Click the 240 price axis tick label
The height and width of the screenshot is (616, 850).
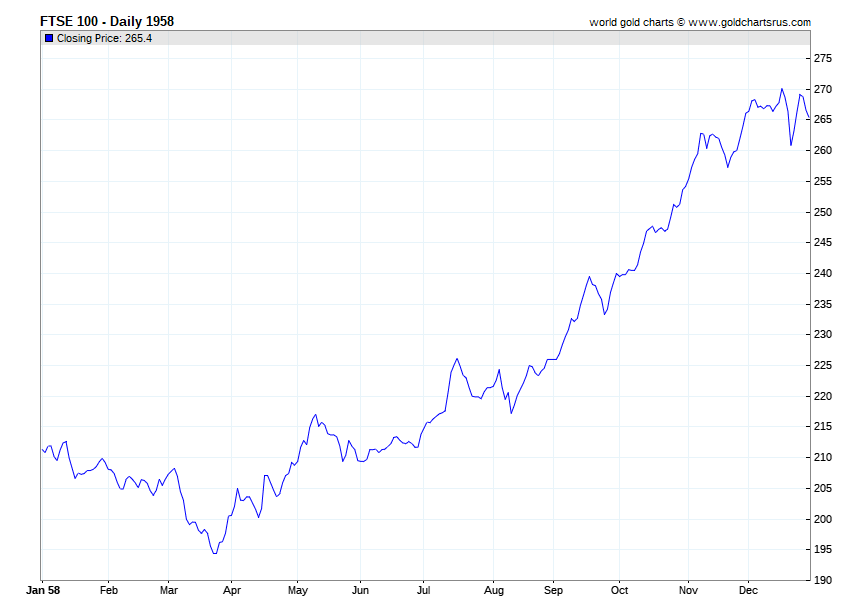(x=823, y=273)
